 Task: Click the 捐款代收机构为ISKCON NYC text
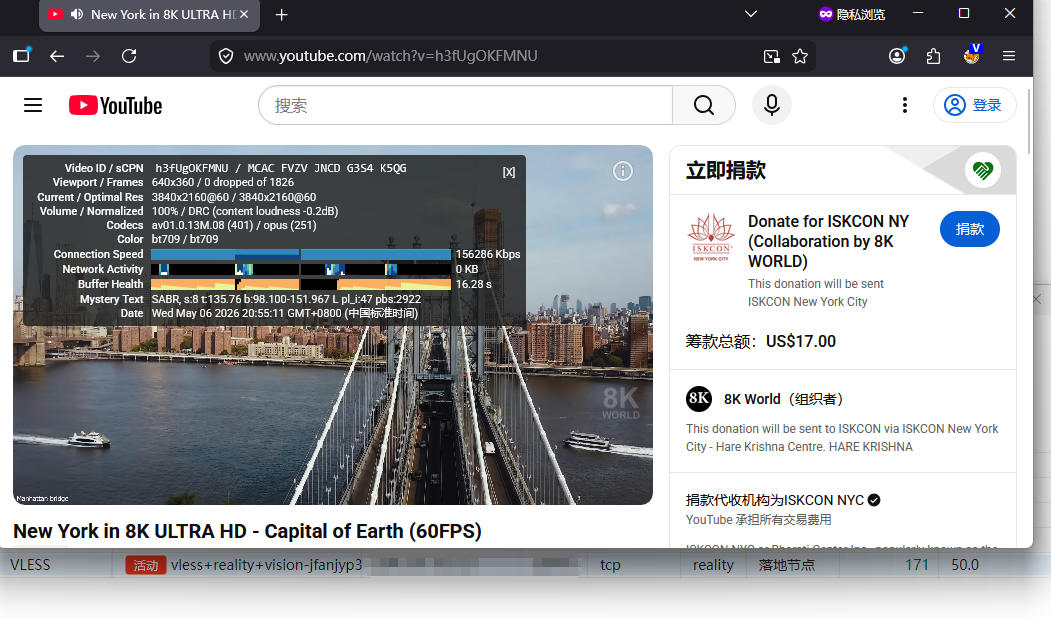tap(775, 500)
